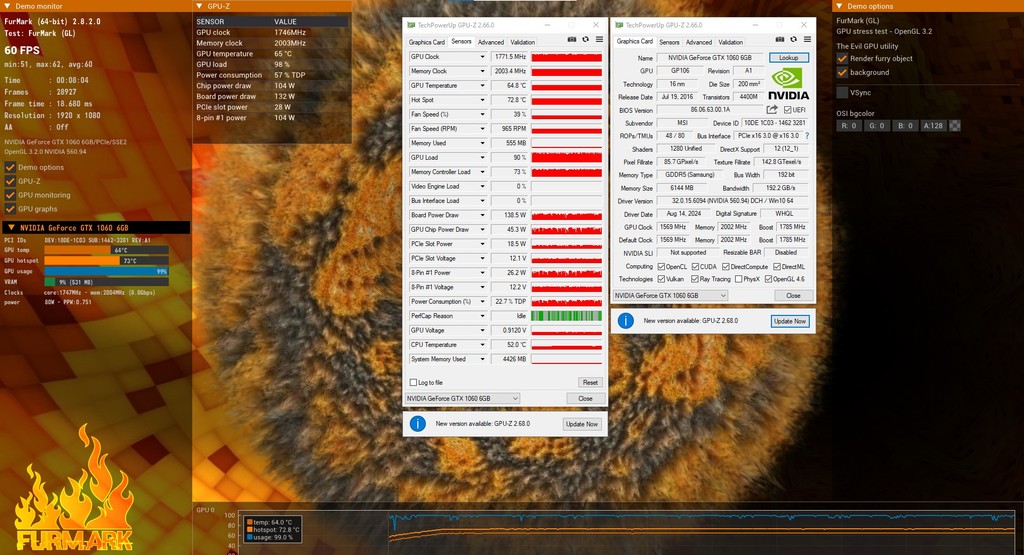
Task: Uncheck background option in Demo options
Action: 842,72
